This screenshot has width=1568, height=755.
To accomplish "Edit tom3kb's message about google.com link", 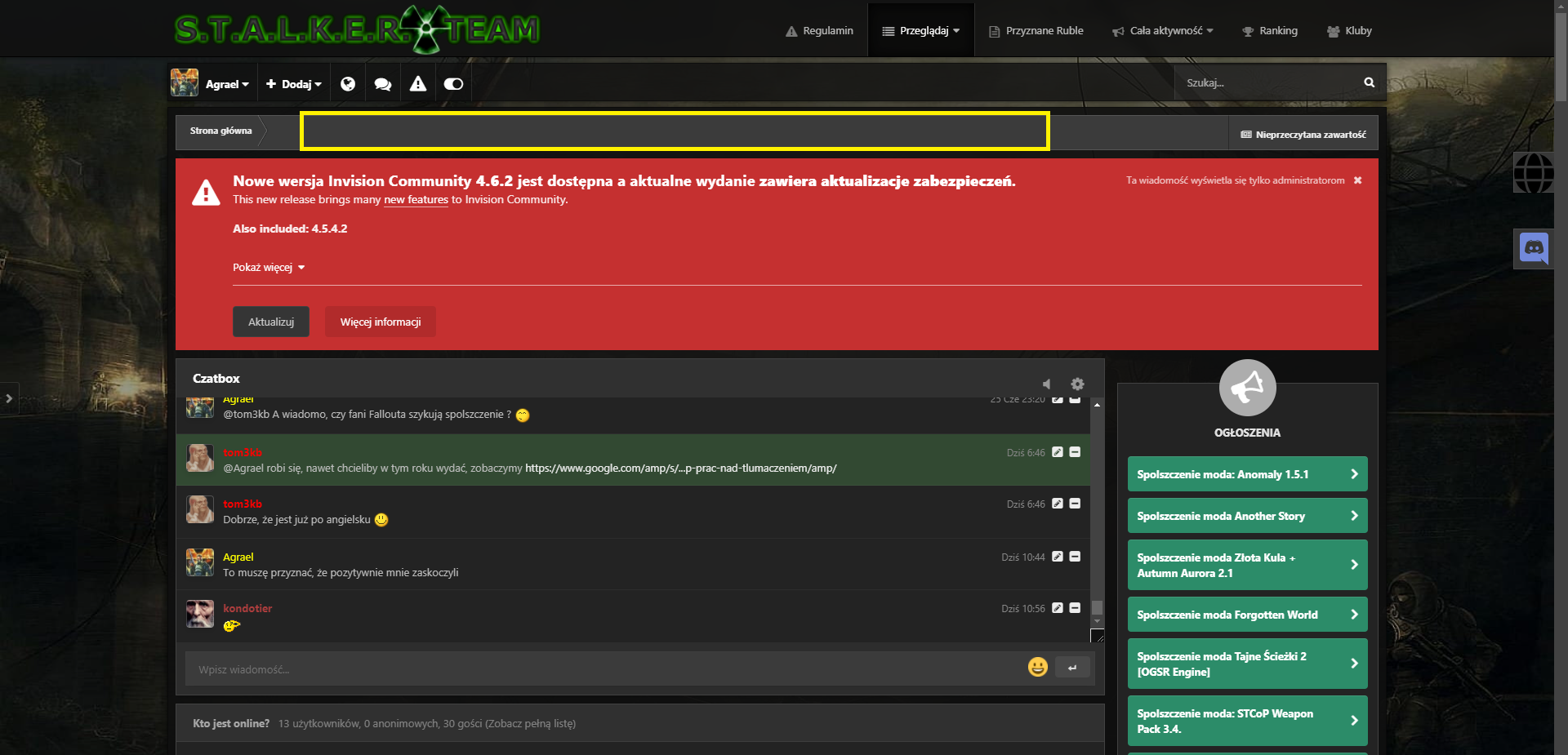I will (1058, 451).
